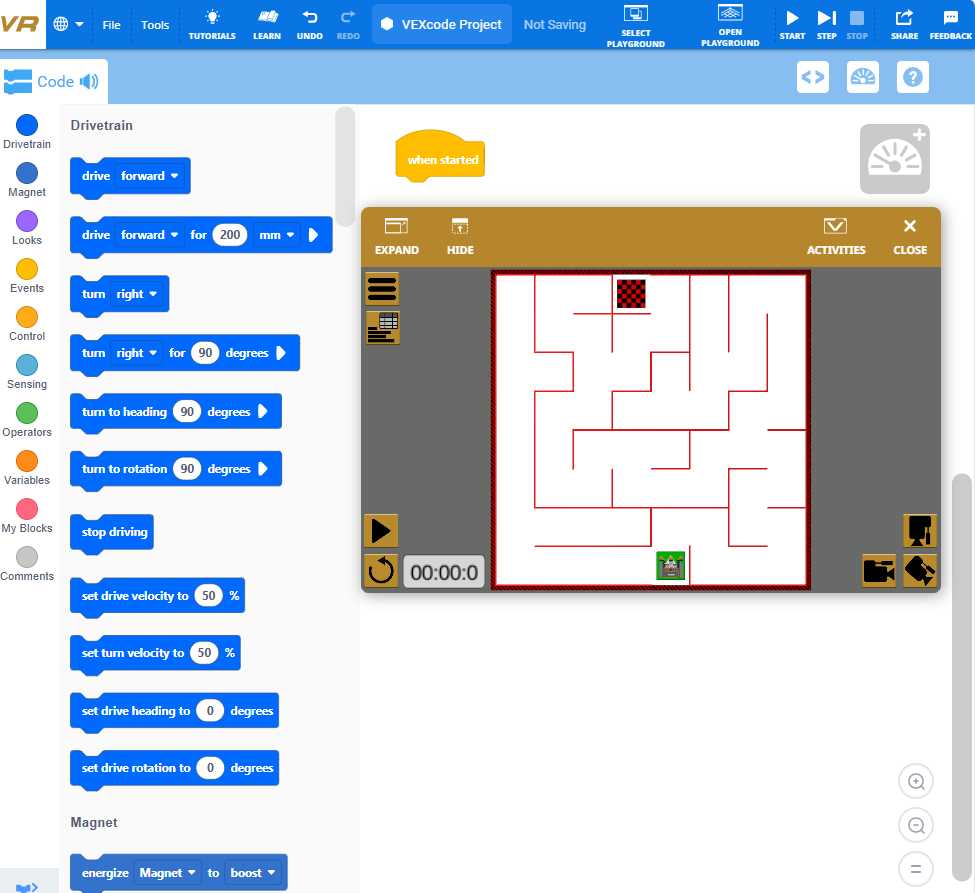Open the code viewer brackets icon
Screen dimensions: 975x893
click(x=813, y=77)
